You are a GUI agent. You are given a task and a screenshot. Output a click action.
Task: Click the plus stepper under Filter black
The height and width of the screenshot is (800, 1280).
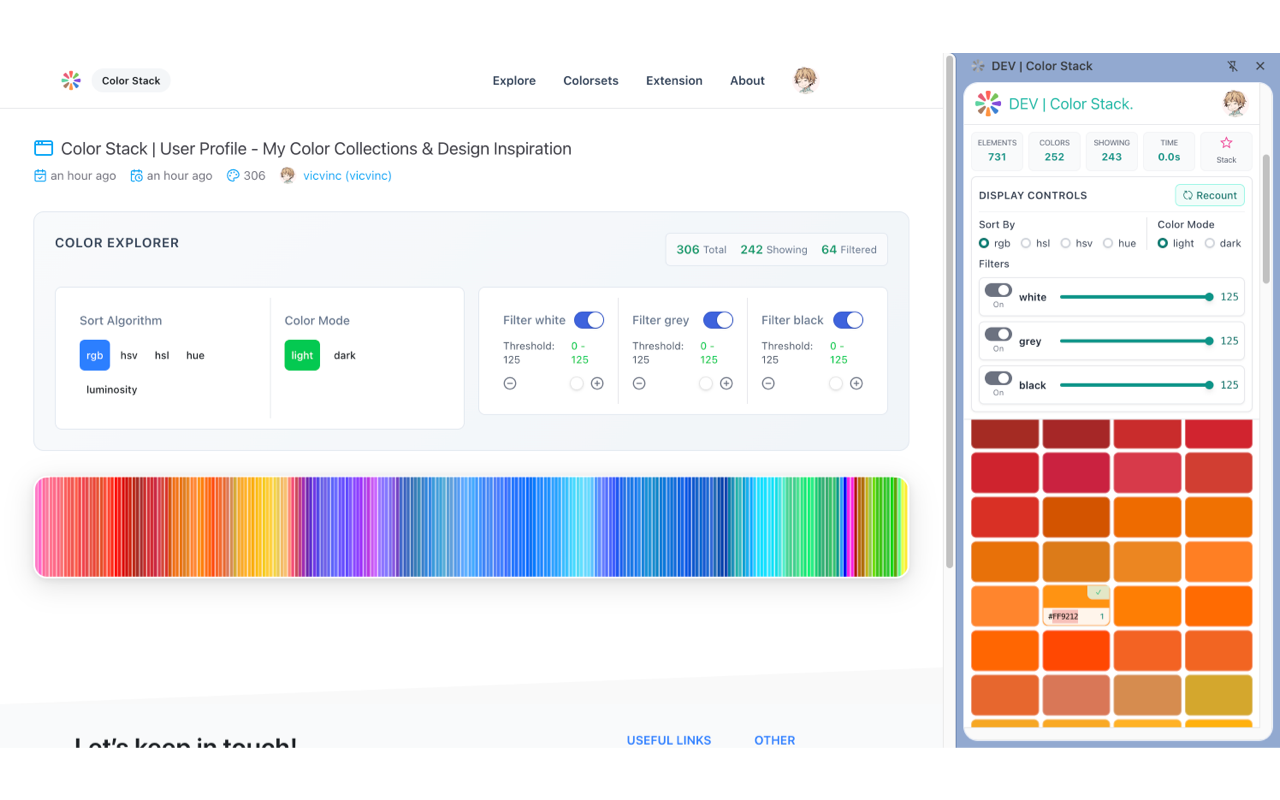(856, 383)
